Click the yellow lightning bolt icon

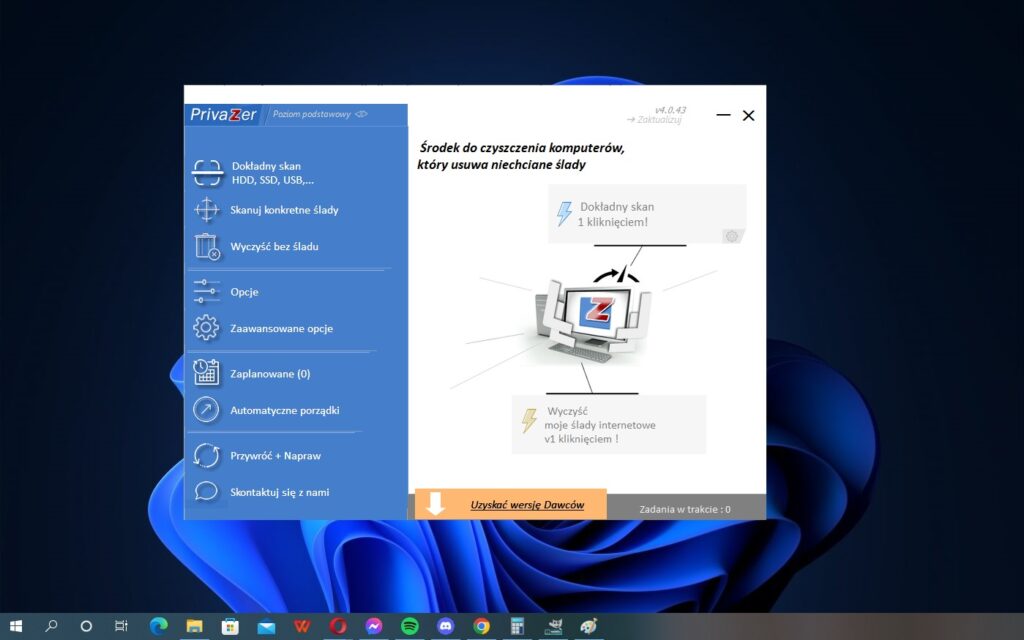(529, 421)
